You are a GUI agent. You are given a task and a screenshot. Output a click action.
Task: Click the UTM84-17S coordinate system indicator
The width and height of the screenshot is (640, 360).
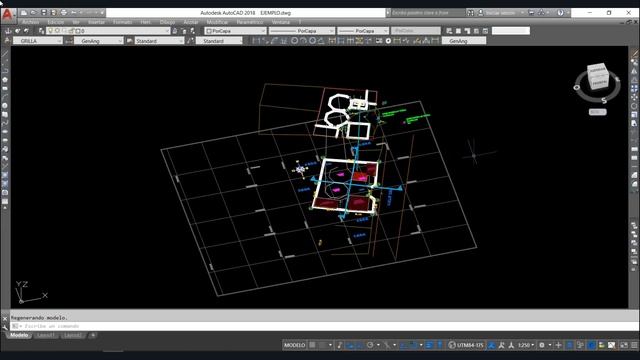(466, 345)
